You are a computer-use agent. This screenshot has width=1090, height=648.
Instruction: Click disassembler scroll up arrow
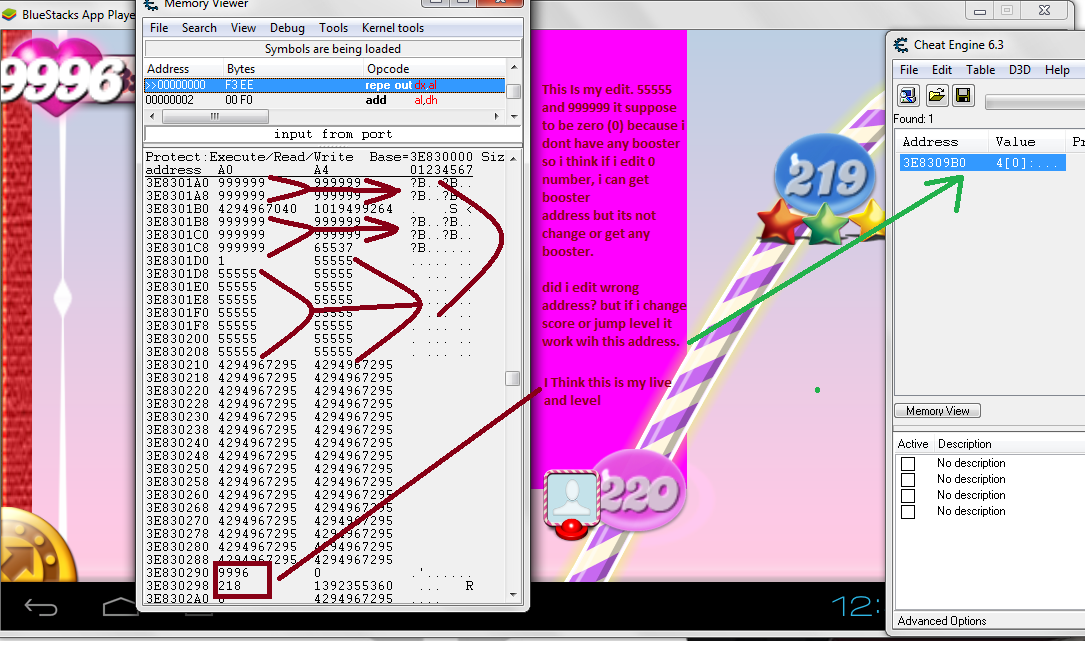514,67
